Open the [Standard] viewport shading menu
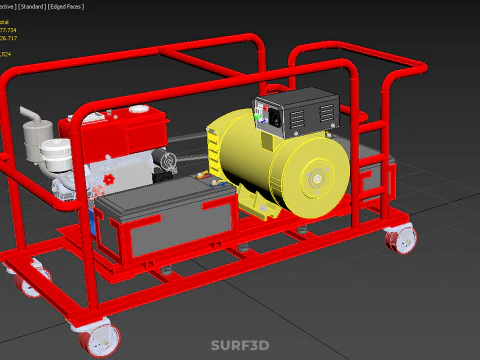This screenshot has width=480, height=360. click(x=32, y=7)
